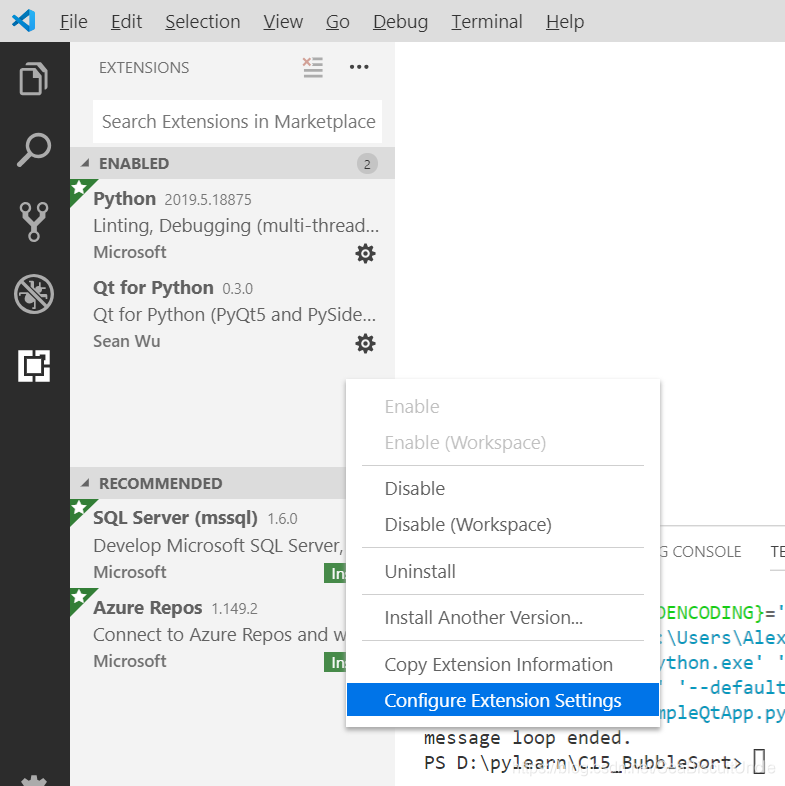Choose Configure Extension Settings
The height and width of the screenshot is (786, 785).
coord(503,700)
